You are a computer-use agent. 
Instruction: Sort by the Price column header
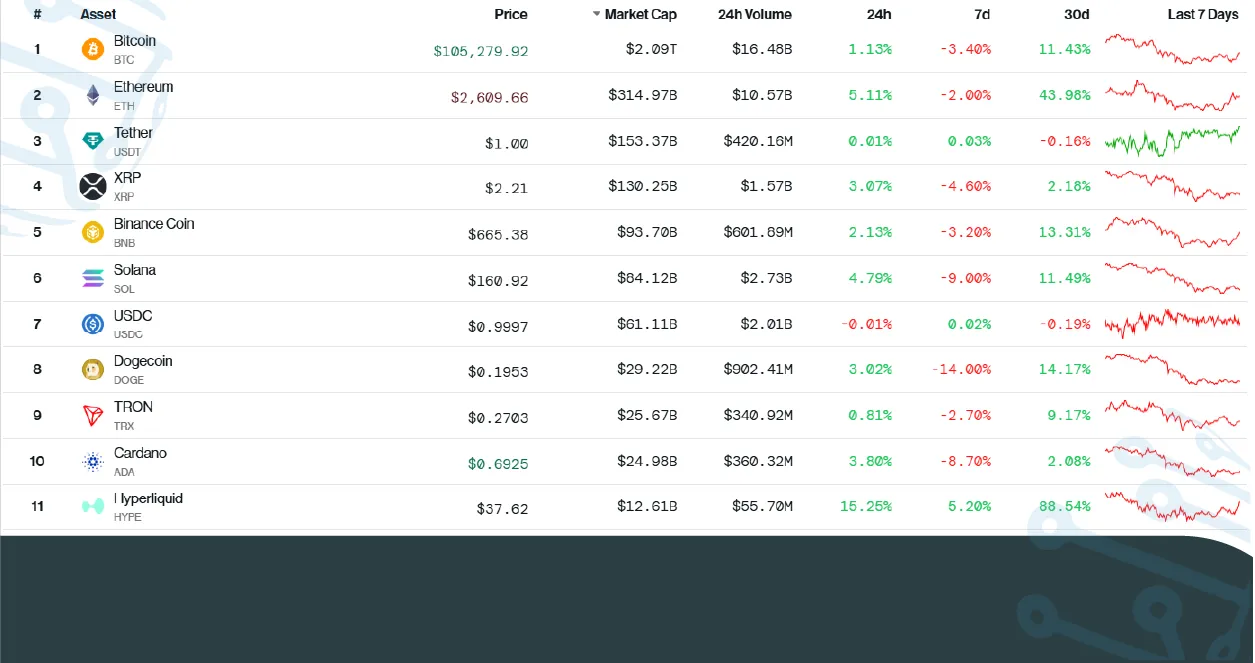(511, 14)
